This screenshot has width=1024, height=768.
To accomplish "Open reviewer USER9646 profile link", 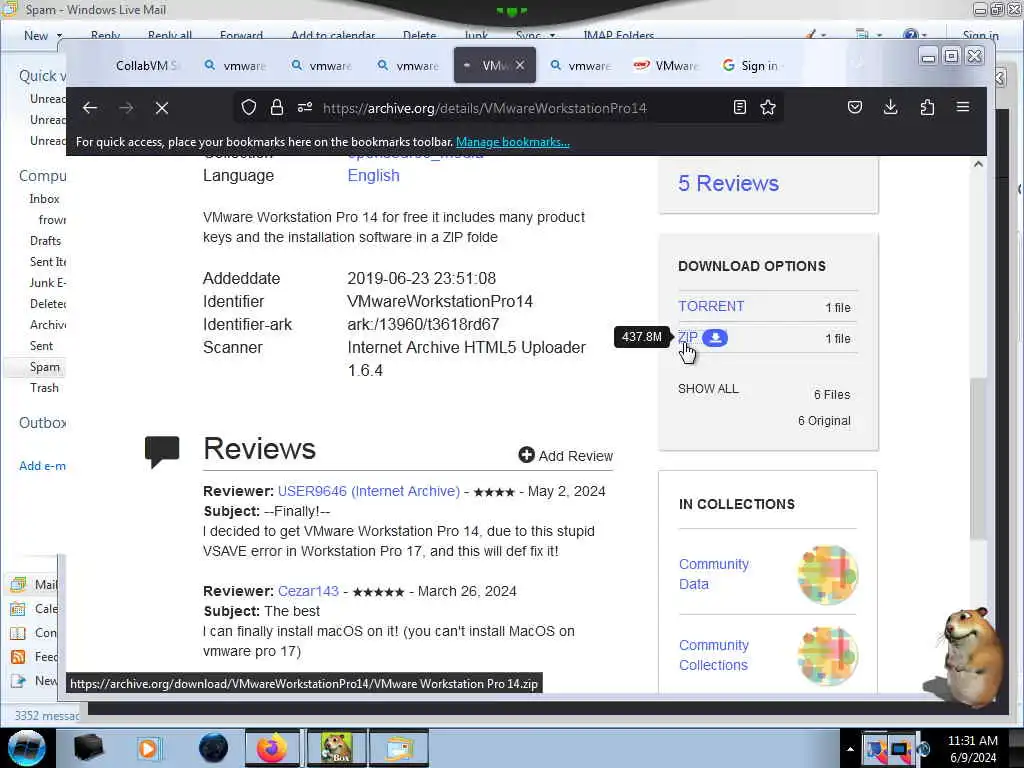I will coord(369,491).
